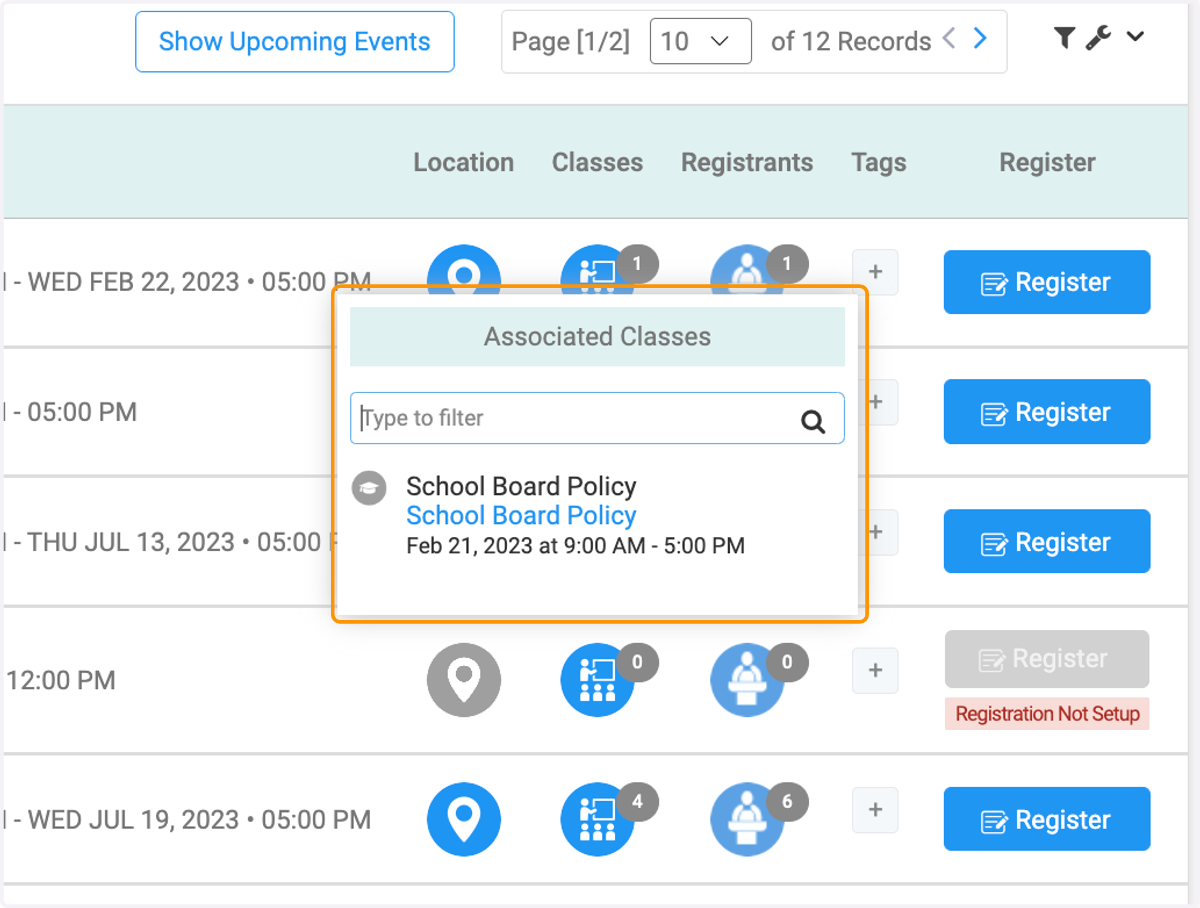Click the Type to filter input field
Screen dimensions: 1200x908
click(597, 418)
